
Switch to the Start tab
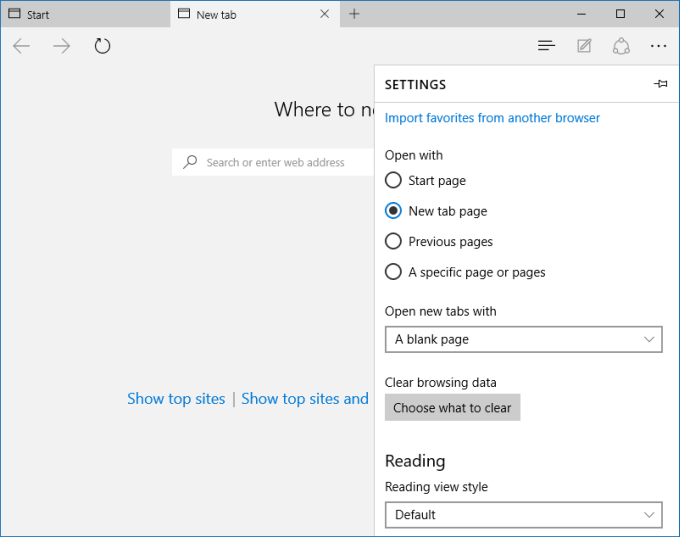click(x=85, y=14)
